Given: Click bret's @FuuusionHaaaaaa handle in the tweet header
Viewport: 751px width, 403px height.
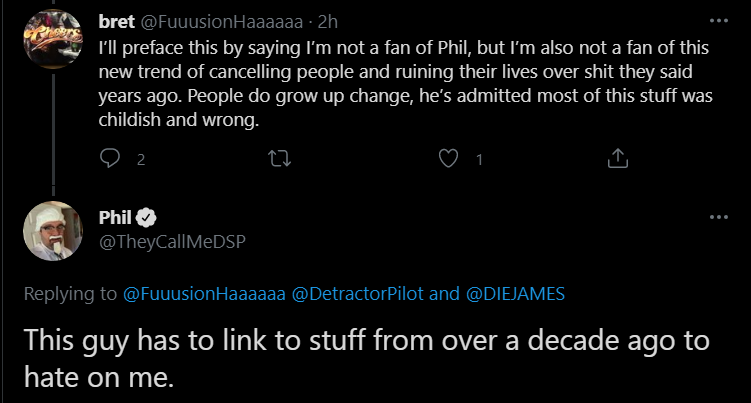Looking at the screenshot, I should click(221, 22).
